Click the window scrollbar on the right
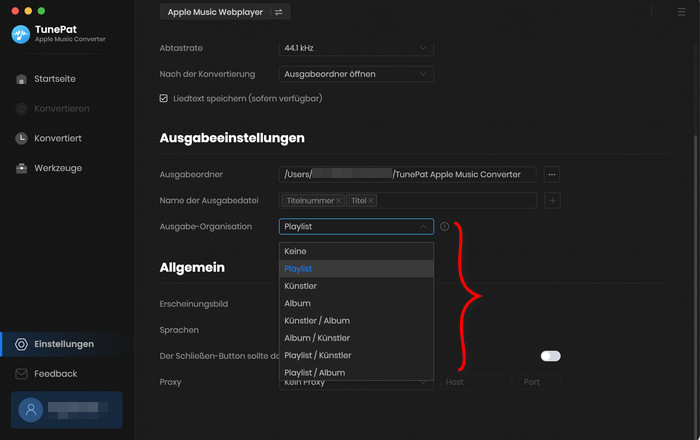The height and width of the screenshot is (440, 700). [x=695, y=286]
